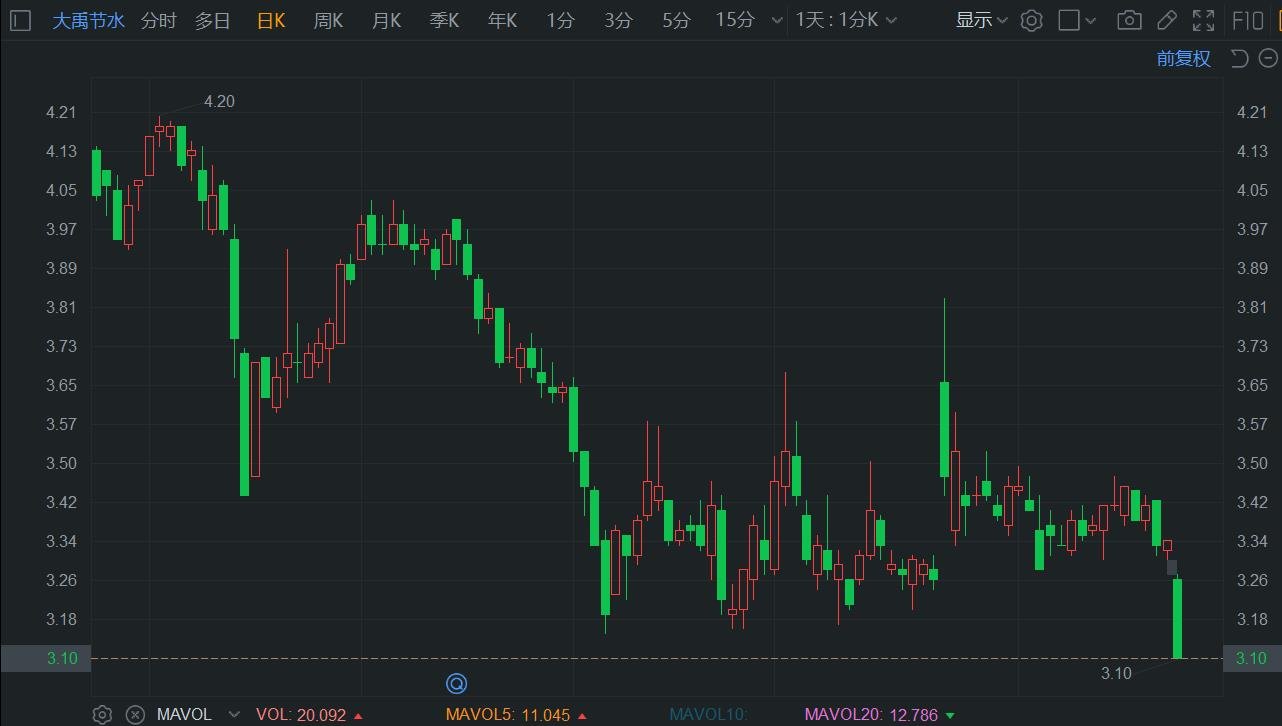This screenshot has width=1282, height=726.
Task: Enter fullscreen with the expand icon
Action: [x=1204, y=20]
